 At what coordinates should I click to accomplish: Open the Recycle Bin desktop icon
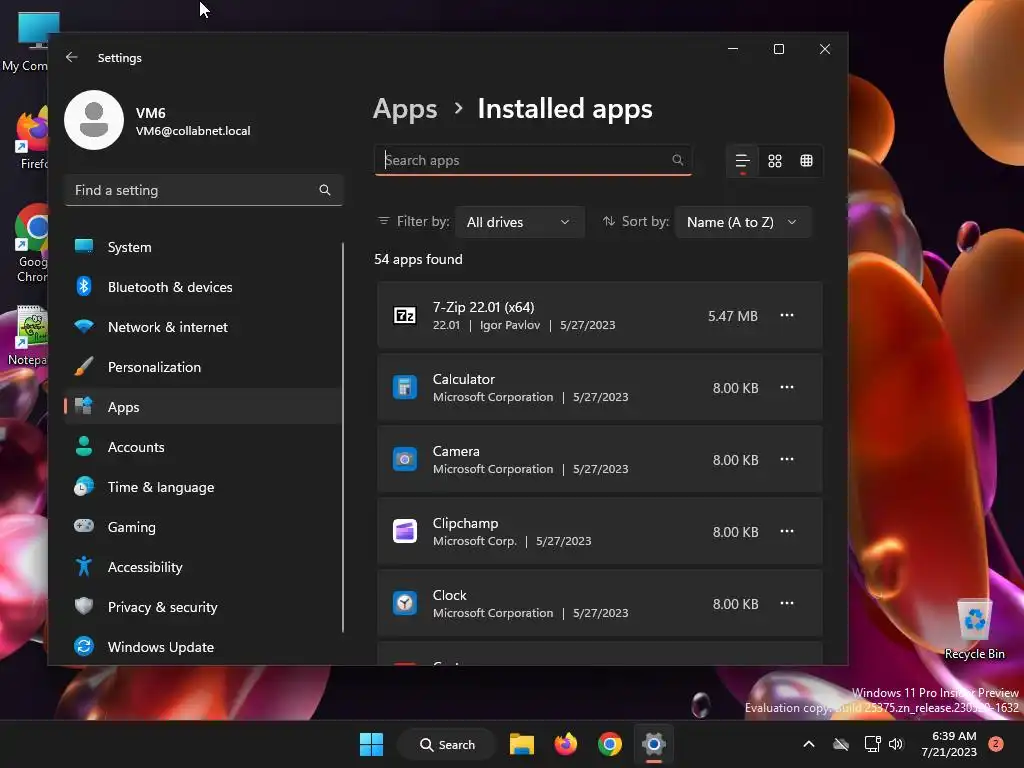click(974, 629)
